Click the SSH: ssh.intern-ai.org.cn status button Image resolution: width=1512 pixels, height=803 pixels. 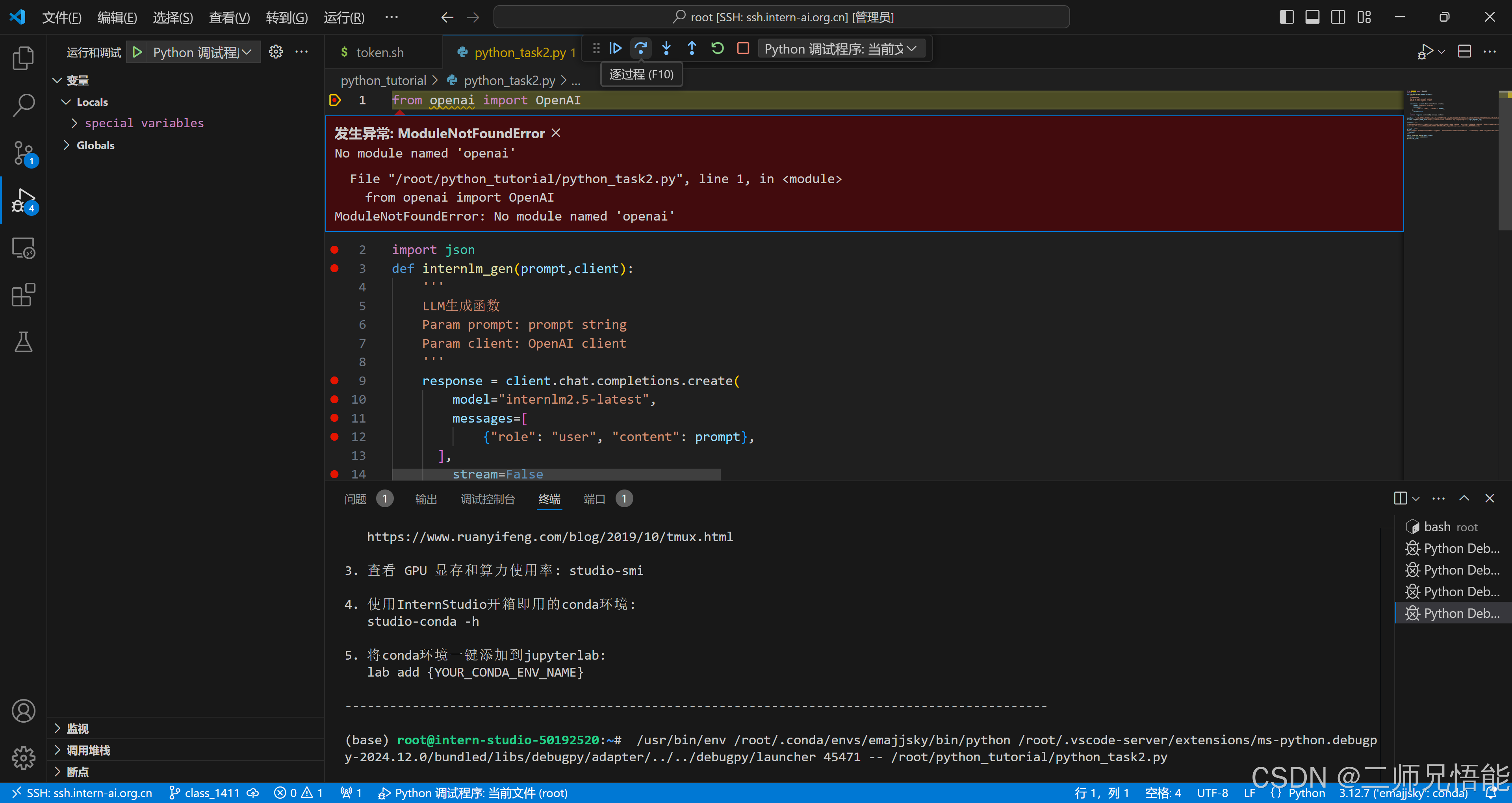82,793
